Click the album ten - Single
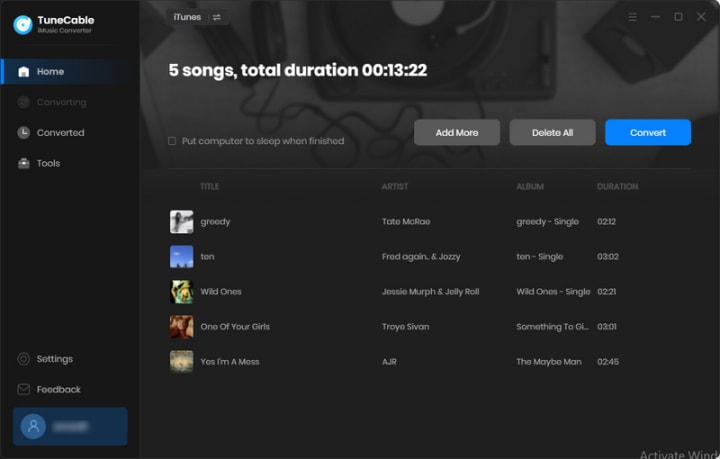The width and height of the screenshot is (720, 459). [x=540, y=257]
